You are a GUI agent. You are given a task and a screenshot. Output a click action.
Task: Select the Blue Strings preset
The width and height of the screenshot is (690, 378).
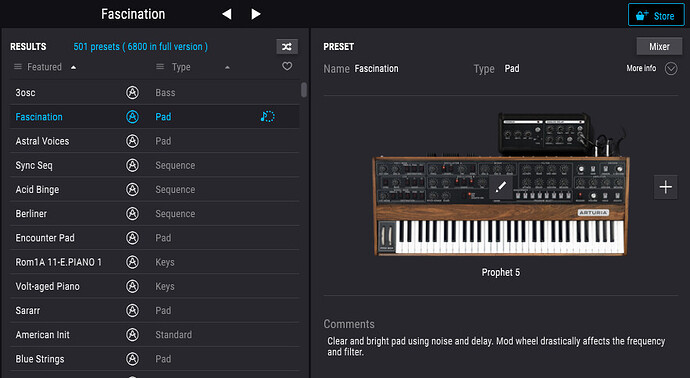click(154, 359)
